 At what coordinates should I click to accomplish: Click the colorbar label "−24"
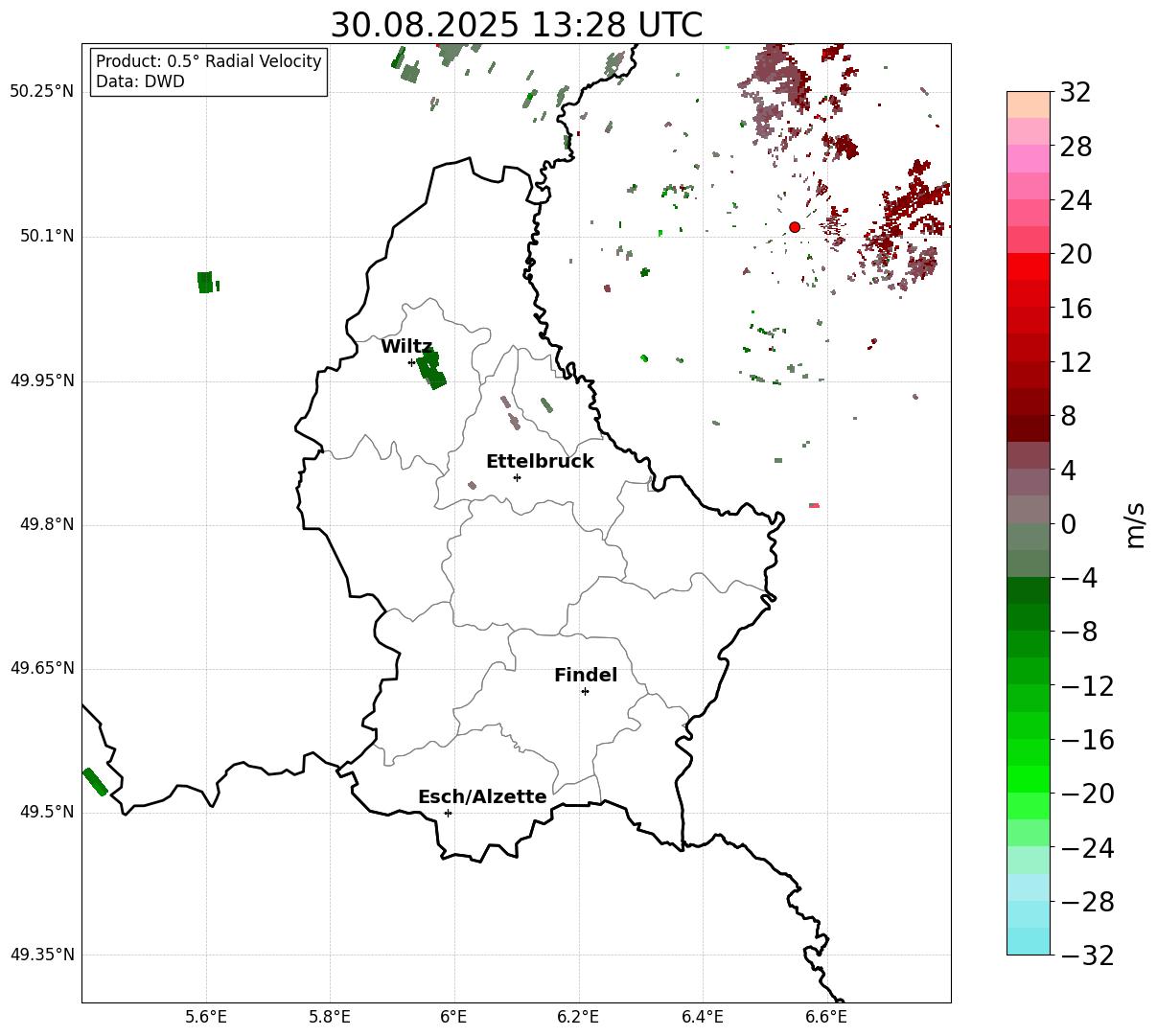coord(1086,848)
